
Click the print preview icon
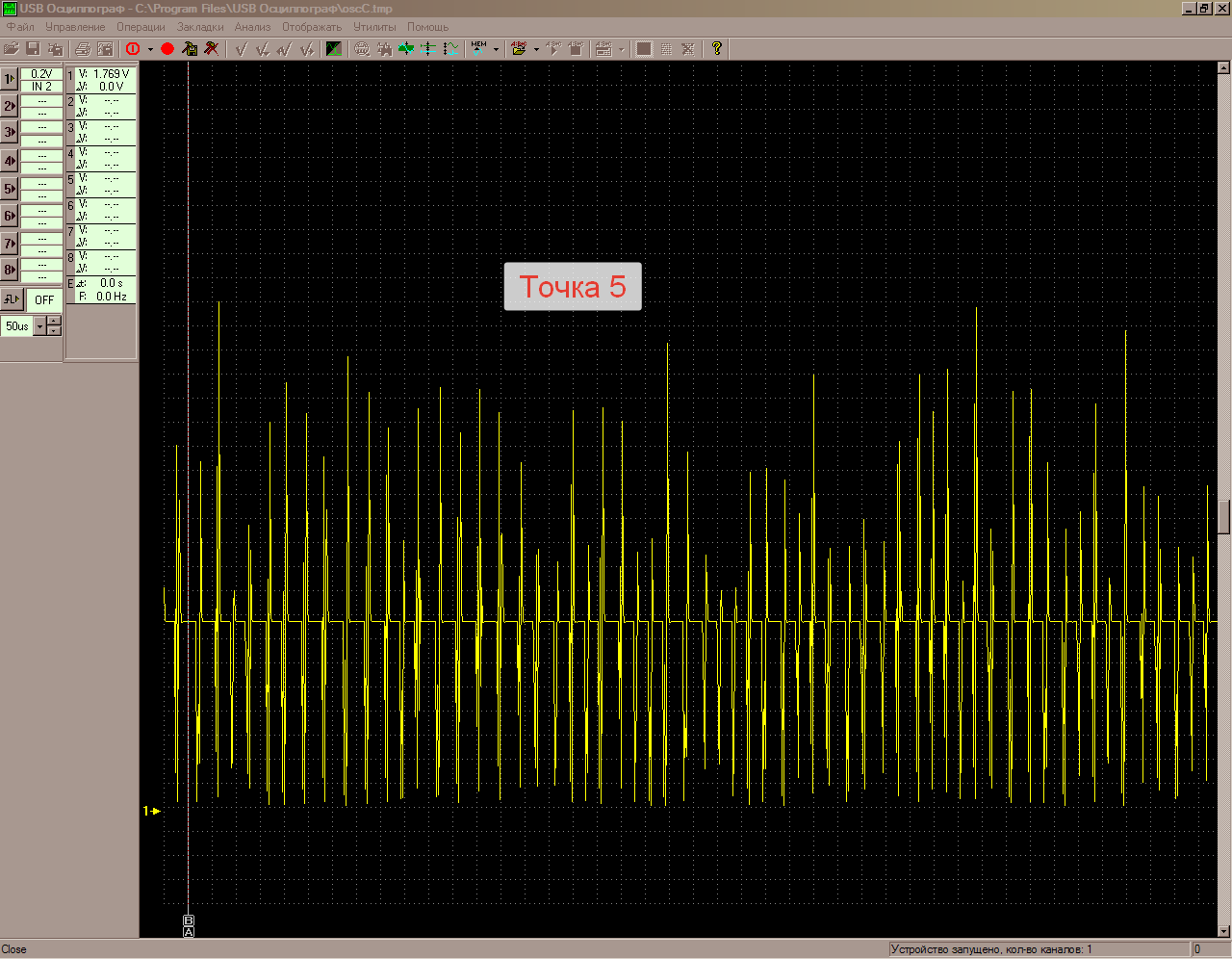pyautogui.click(x=105, y=48)
